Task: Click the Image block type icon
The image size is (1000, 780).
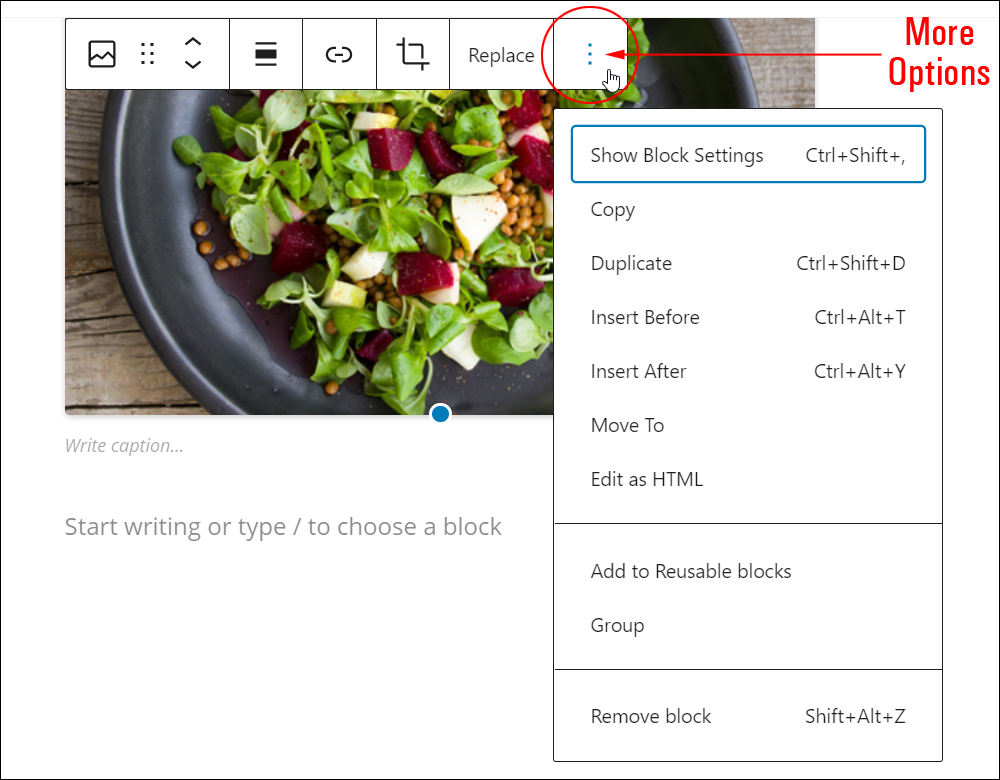Action: [x=101, y=54]
